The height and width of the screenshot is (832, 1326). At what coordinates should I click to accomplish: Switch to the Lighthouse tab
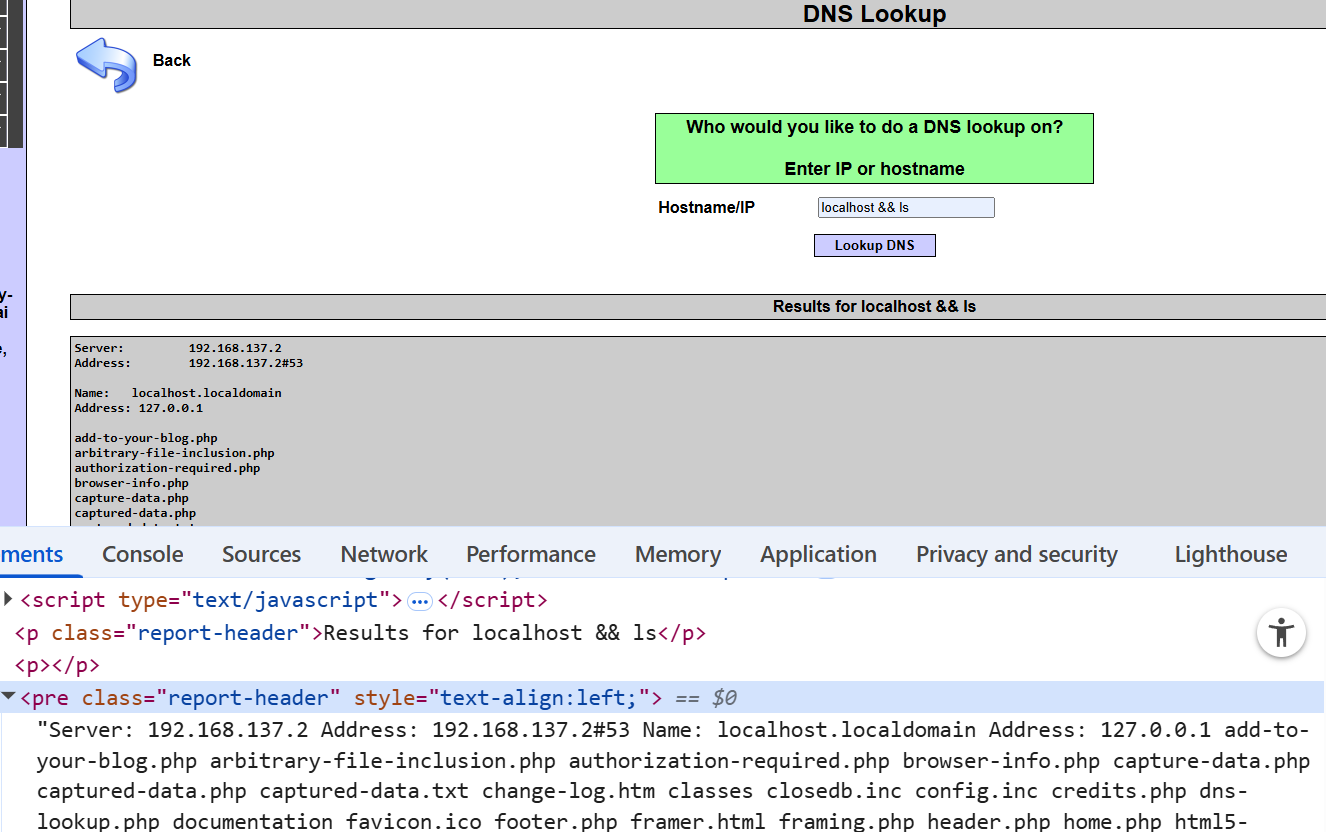coord(1231,554)
